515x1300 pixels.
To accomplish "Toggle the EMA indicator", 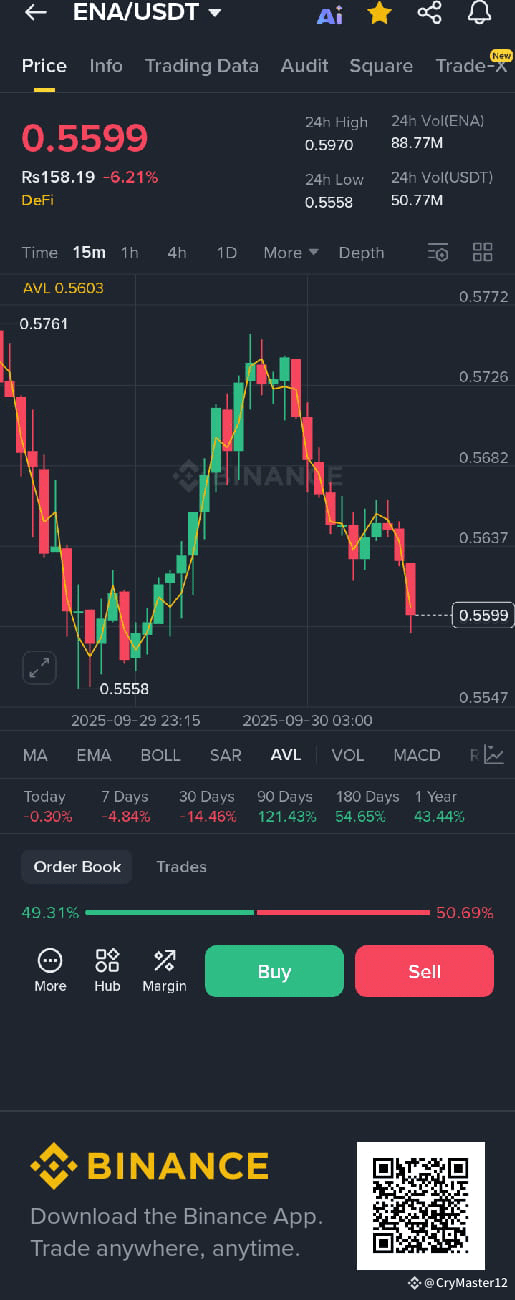I will tap(94, 755).
